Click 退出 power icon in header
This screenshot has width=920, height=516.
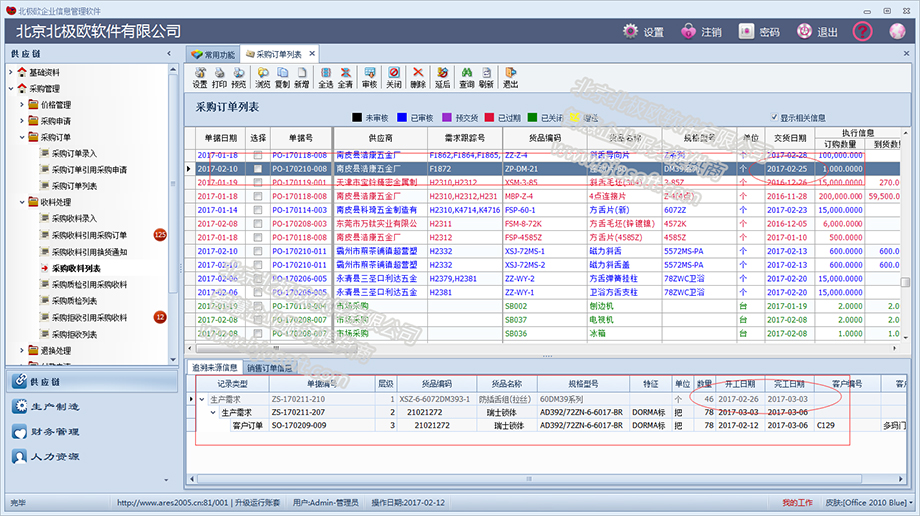click(817, 32)
